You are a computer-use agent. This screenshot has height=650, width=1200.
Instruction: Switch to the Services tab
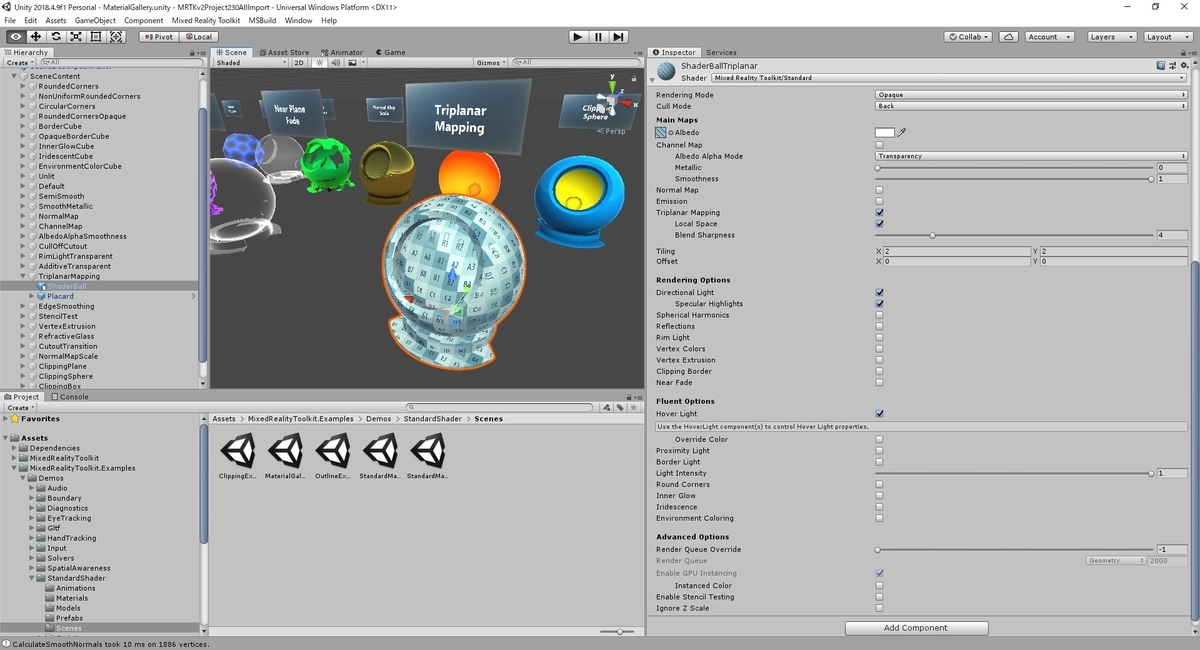(721, 52)
